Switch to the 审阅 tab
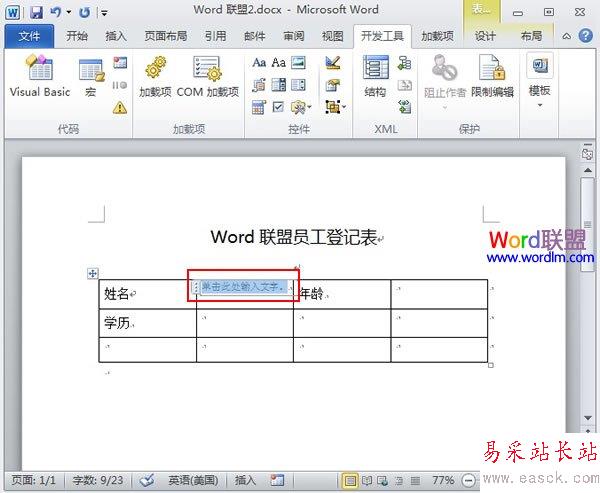The image size is (600, 493). pyautogui.click(x=293, y=36)
